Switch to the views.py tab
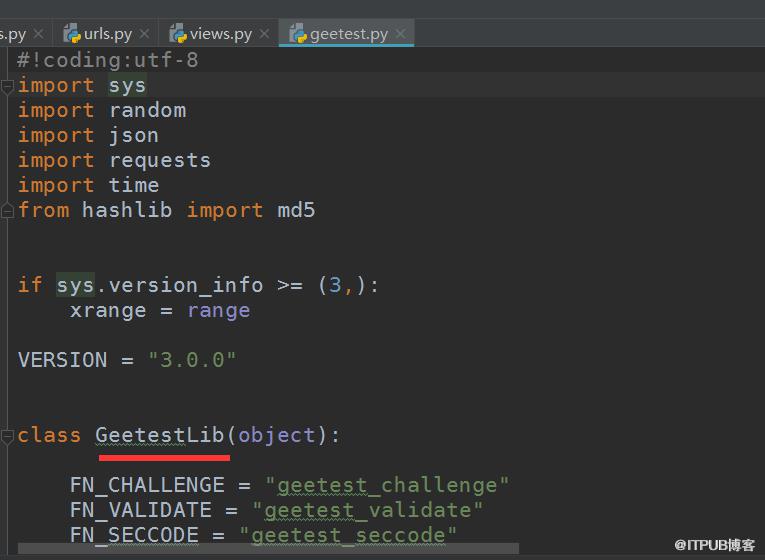765x560 pixels. [221, 34]
